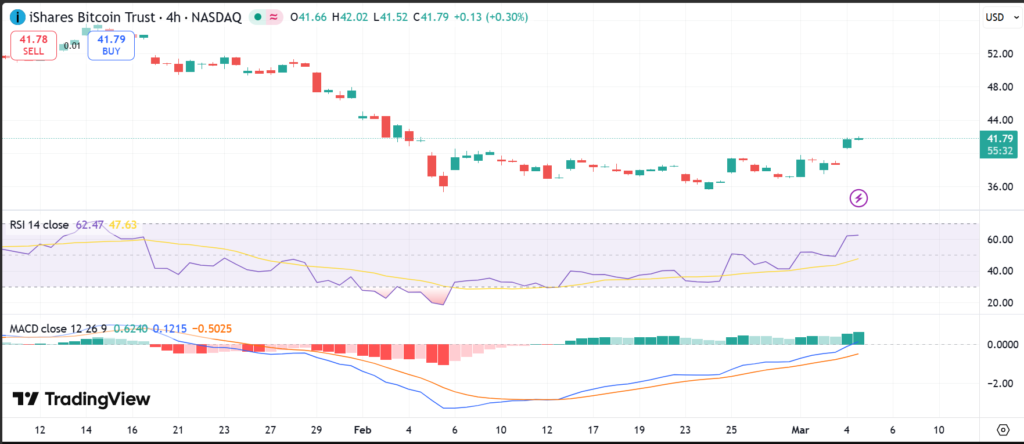Select the RSI 14 close indicator legend

(39, 225)
